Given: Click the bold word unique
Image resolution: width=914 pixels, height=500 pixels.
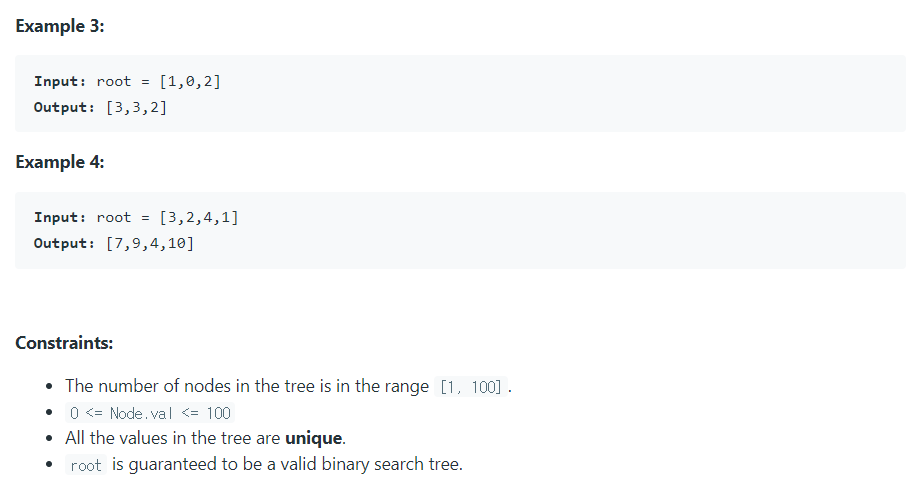Looking at the screenshot, I should pyautogui.click(x=314, y=438).
